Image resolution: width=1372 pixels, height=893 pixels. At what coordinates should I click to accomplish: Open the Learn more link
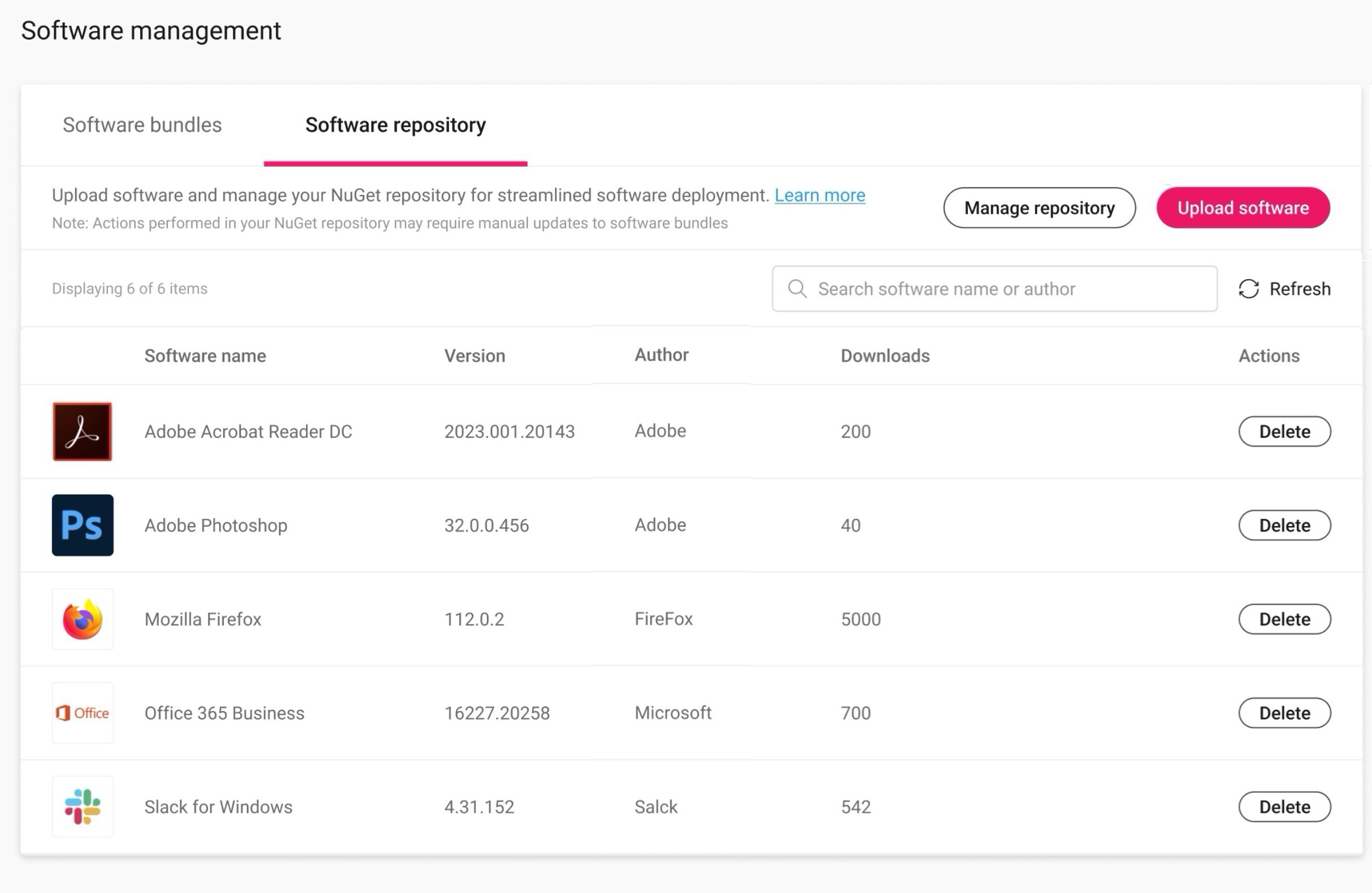[820, 196]
